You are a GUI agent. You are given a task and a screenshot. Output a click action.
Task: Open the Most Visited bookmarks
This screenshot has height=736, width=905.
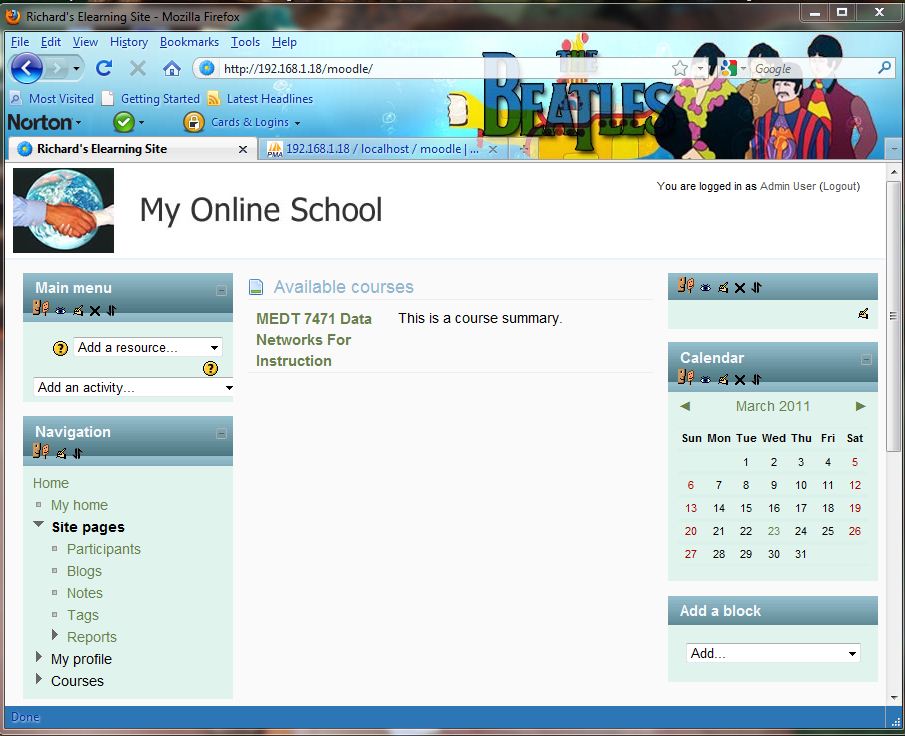click(x=52, y=99)
